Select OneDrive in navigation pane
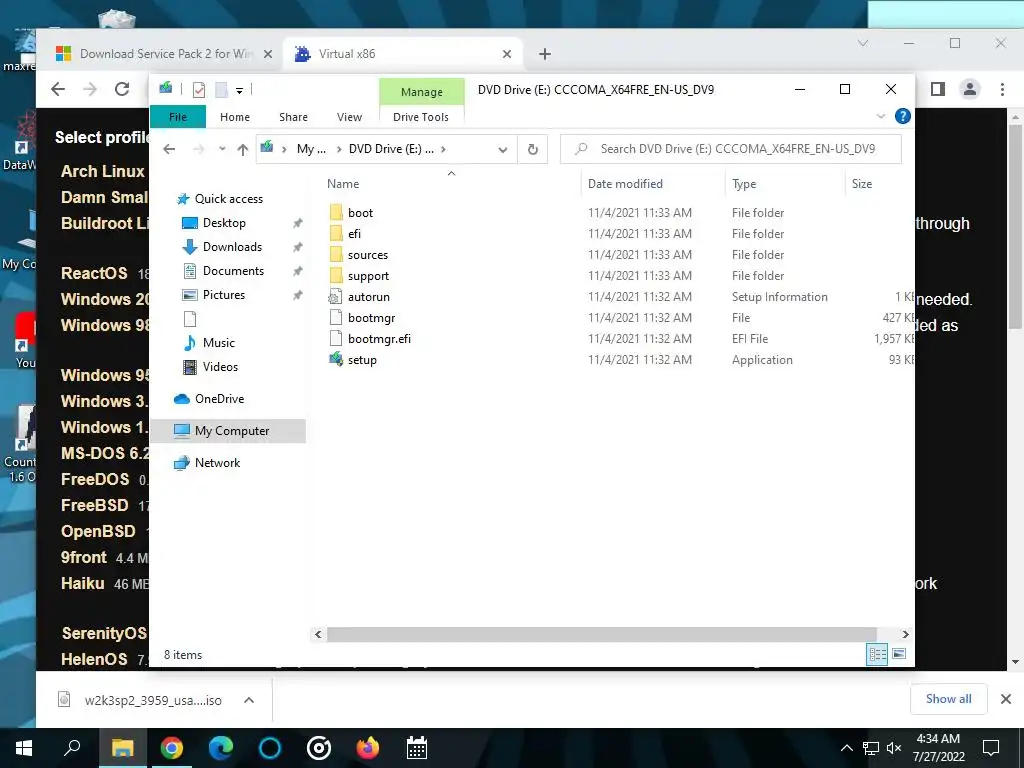 coord(219,398)
